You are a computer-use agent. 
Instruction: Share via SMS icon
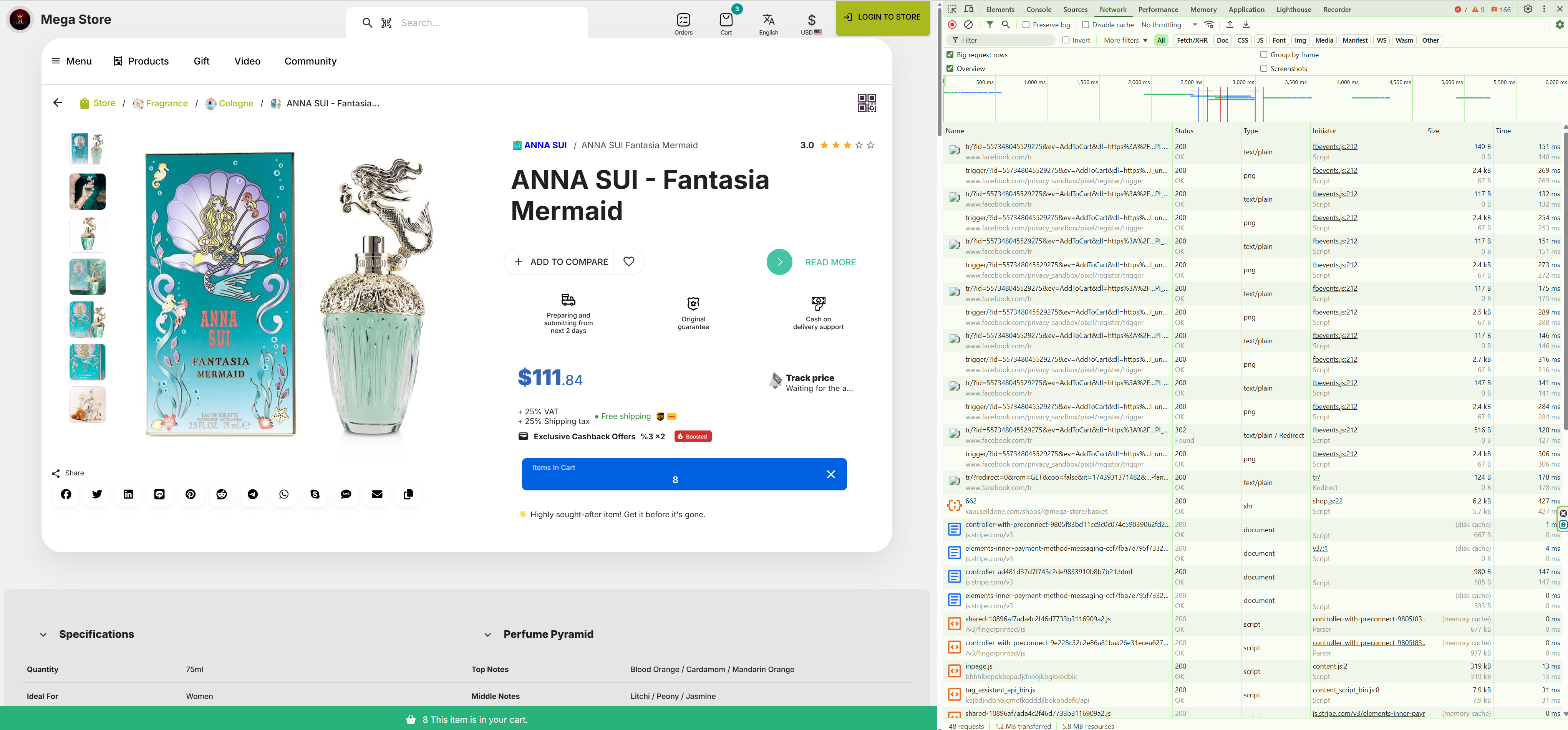coord(346,494)
